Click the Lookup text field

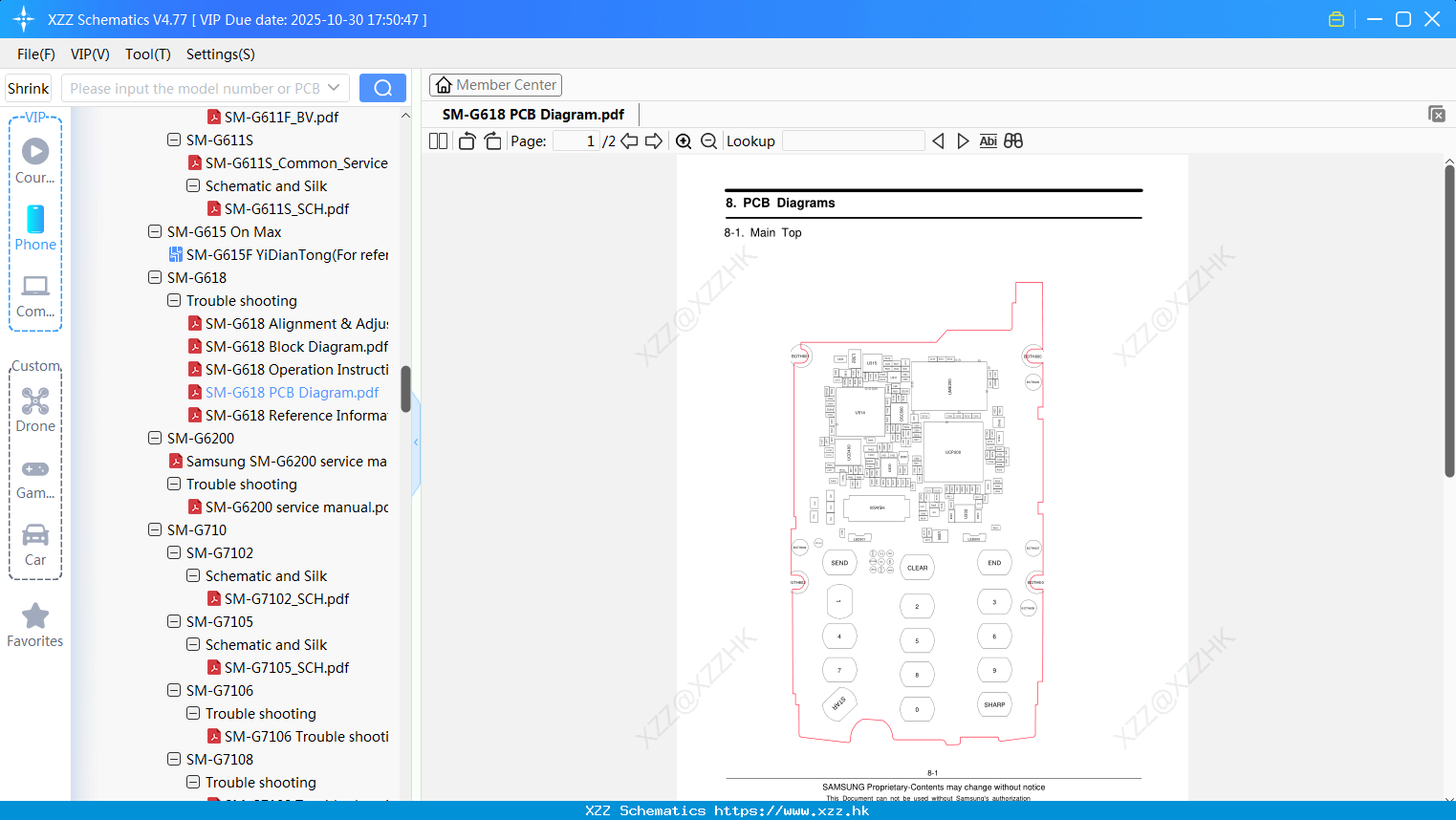(x=854, y=140)
